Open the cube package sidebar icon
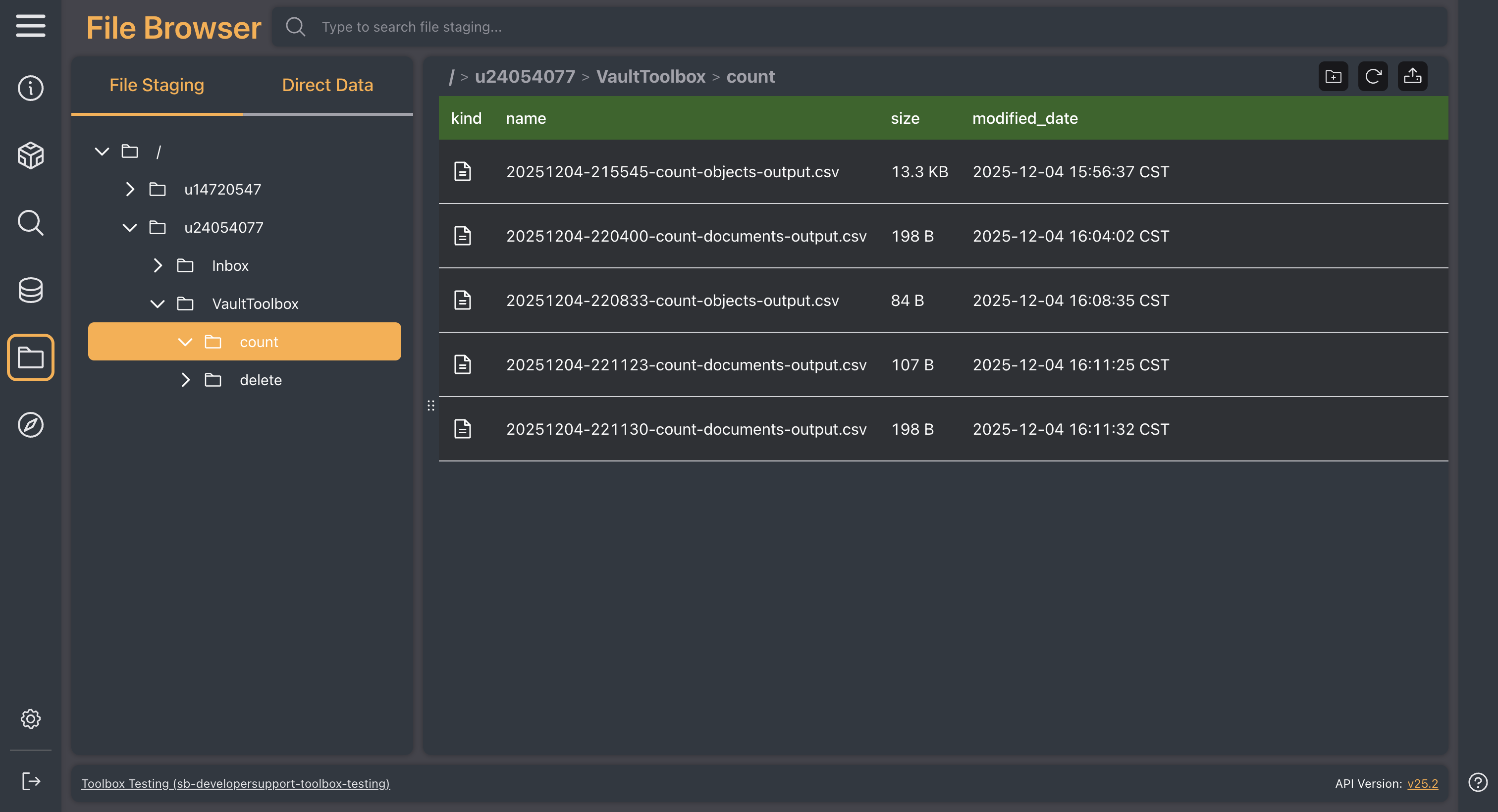 point(30,155)
